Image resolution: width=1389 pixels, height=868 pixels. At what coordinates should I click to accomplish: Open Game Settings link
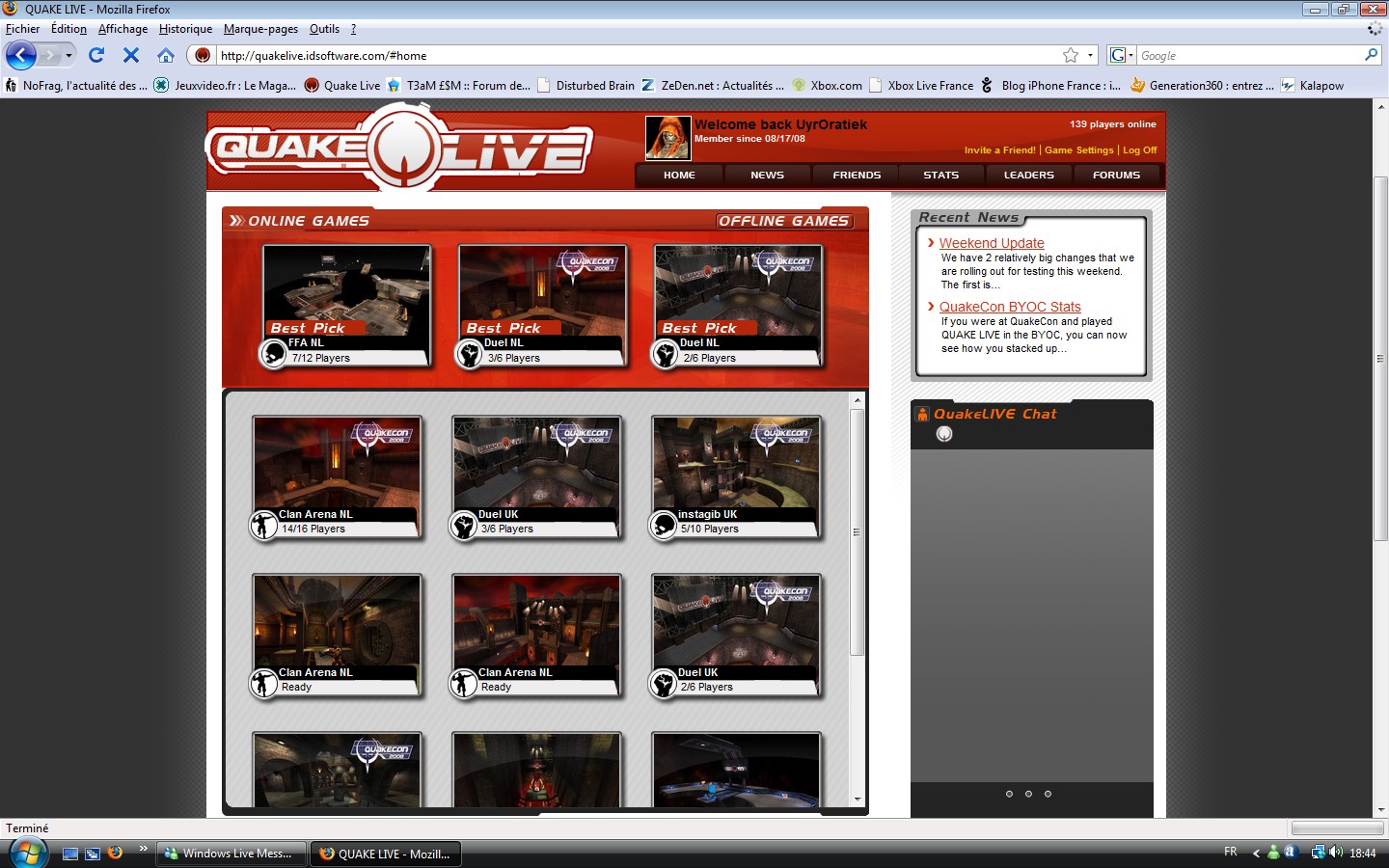pos(1078,150)
